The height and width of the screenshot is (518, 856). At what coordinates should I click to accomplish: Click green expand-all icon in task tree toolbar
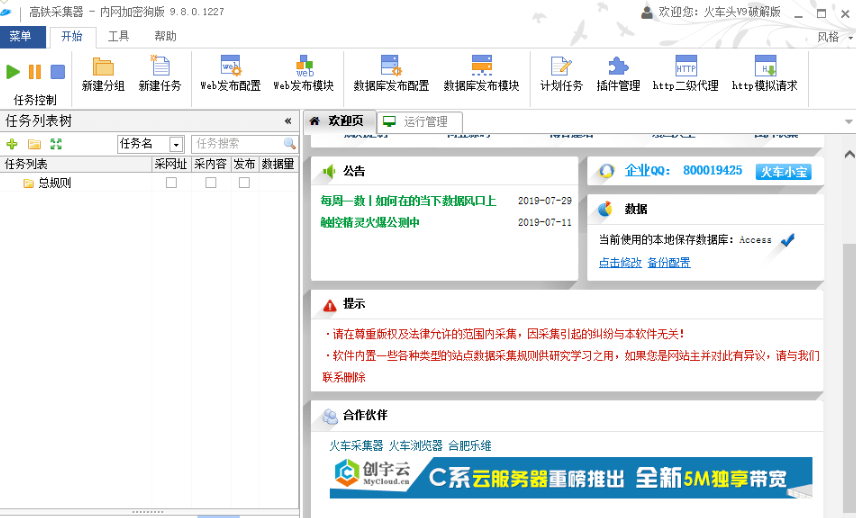coord(56,144)
